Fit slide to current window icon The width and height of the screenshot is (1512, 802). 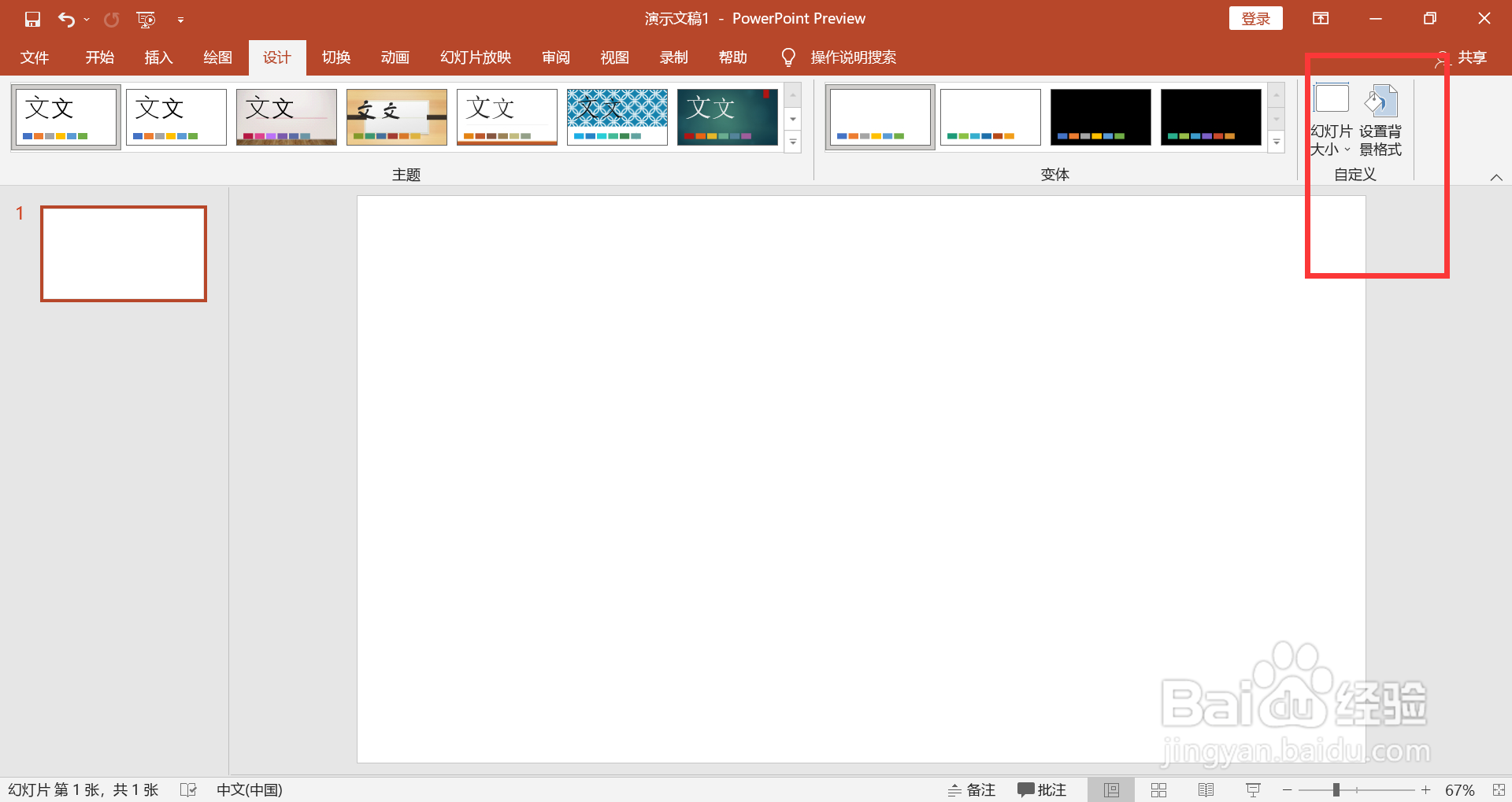[x=1498, y=789]
